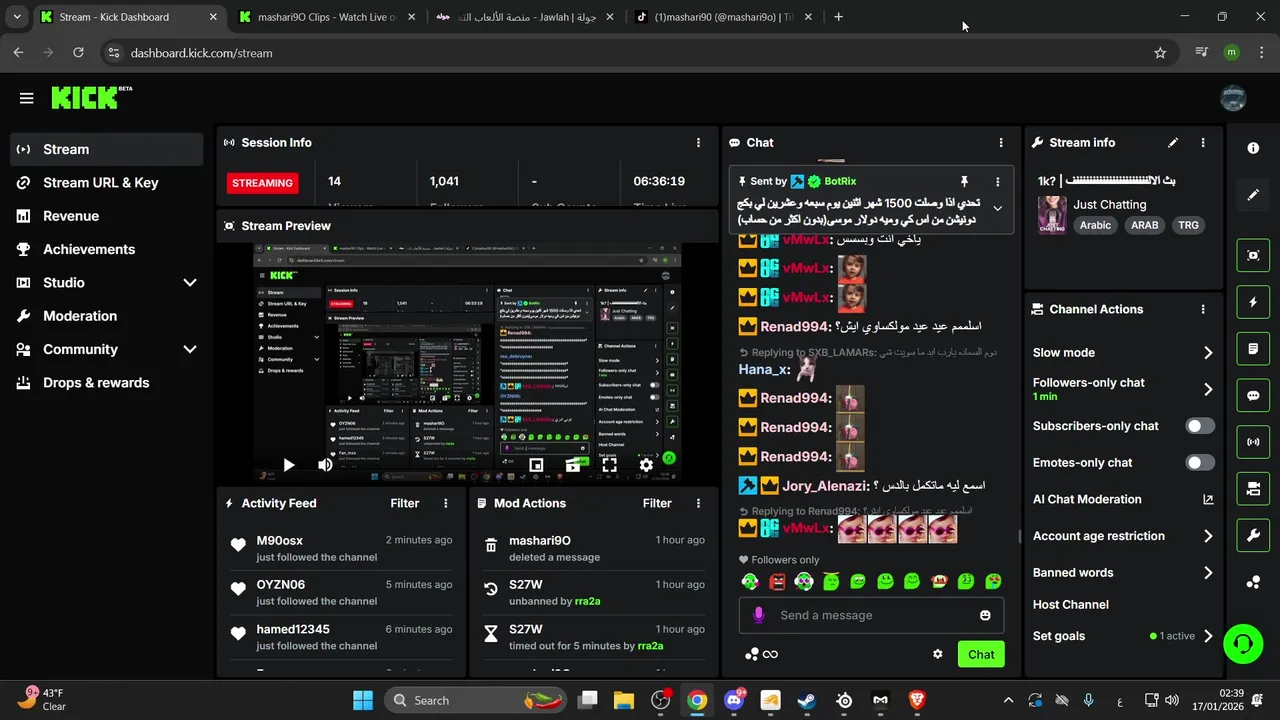Open Chat panel three-dot options
The height and width of the screenshot is (720, 1280).
pyautogui.click(x=1000, y=143)
